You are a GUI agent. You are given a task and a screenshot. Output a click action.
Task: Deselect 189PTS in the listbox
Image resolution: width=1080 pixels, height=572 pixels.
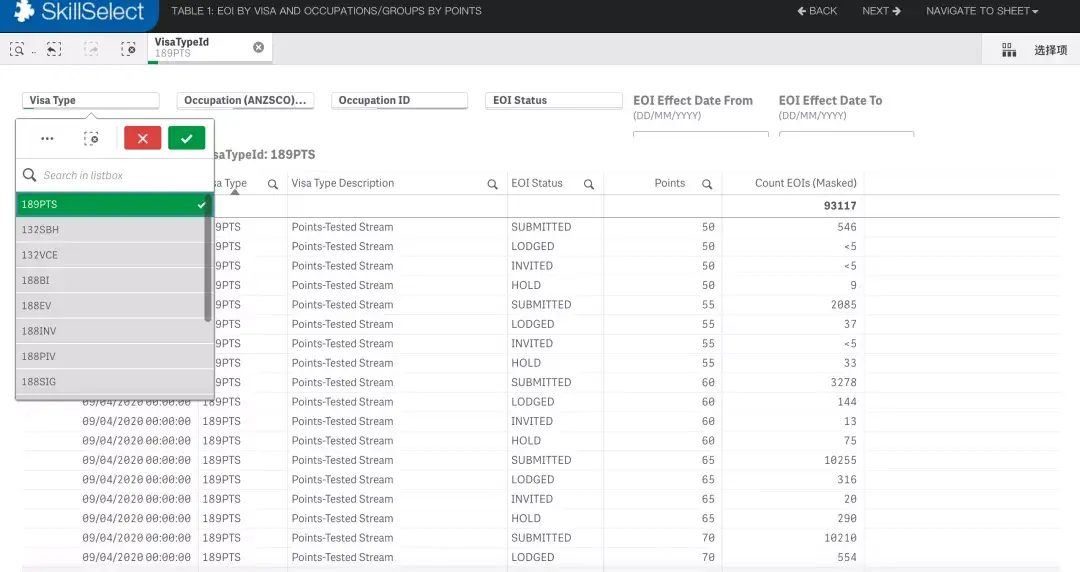point(110,204)
